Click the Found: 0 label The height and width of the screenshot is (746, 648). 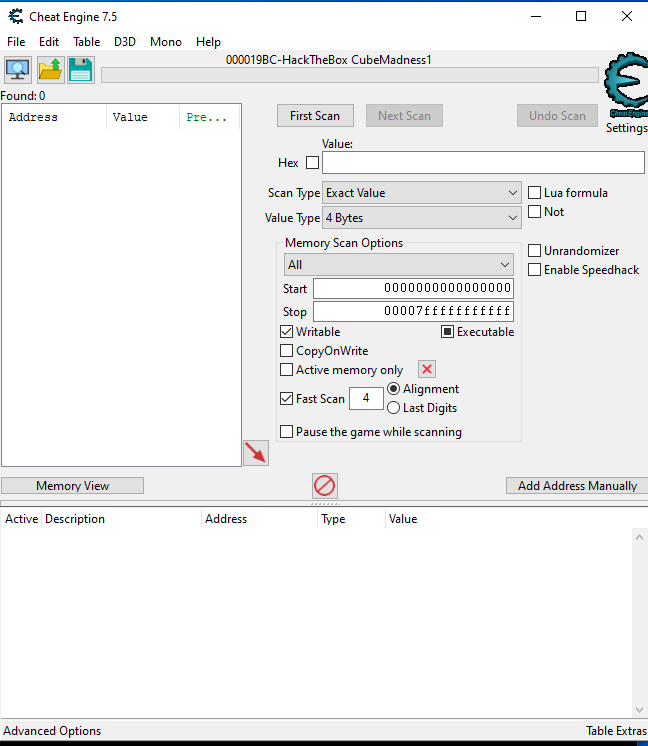pyautogui.click(x=23, y=96)
